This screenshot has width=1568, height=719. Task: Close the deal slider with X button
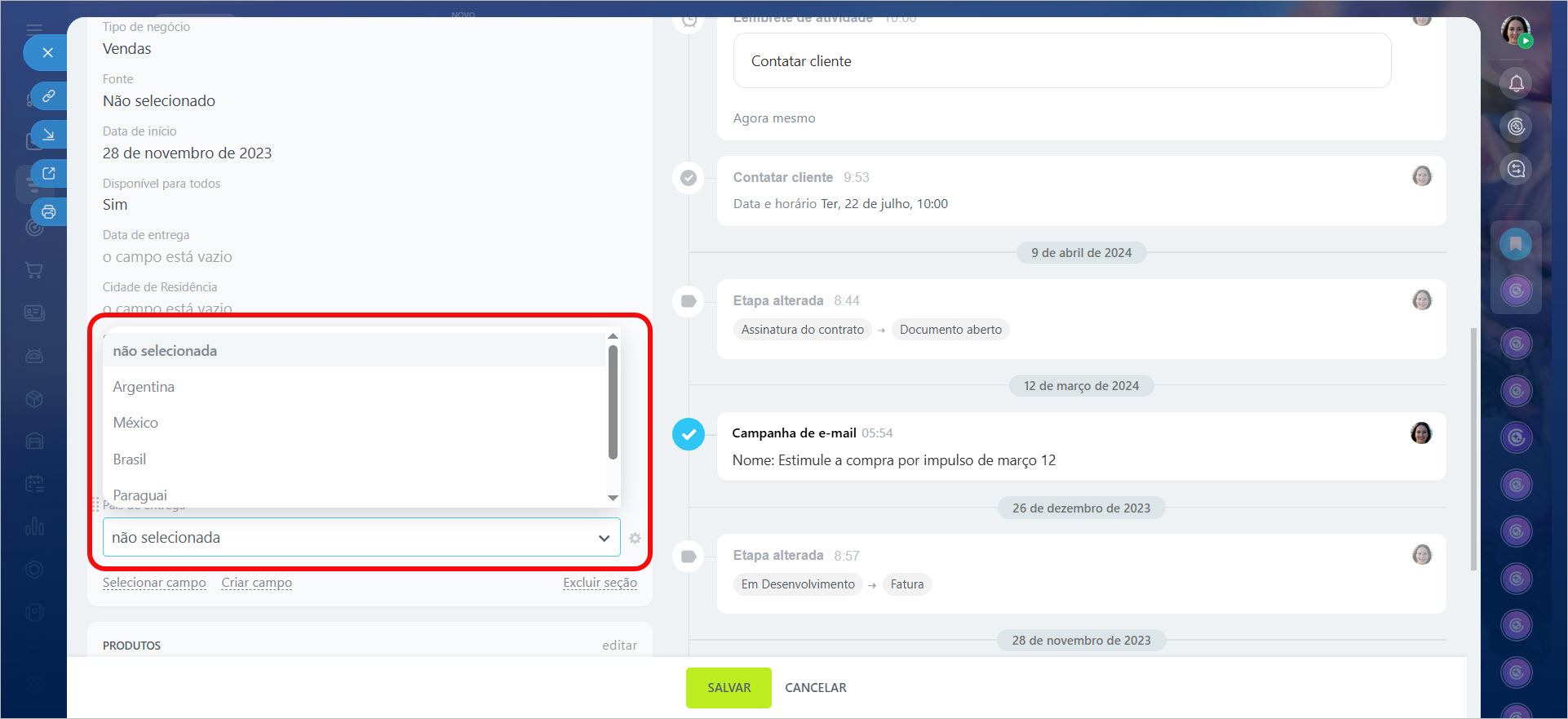coord(47,53)
